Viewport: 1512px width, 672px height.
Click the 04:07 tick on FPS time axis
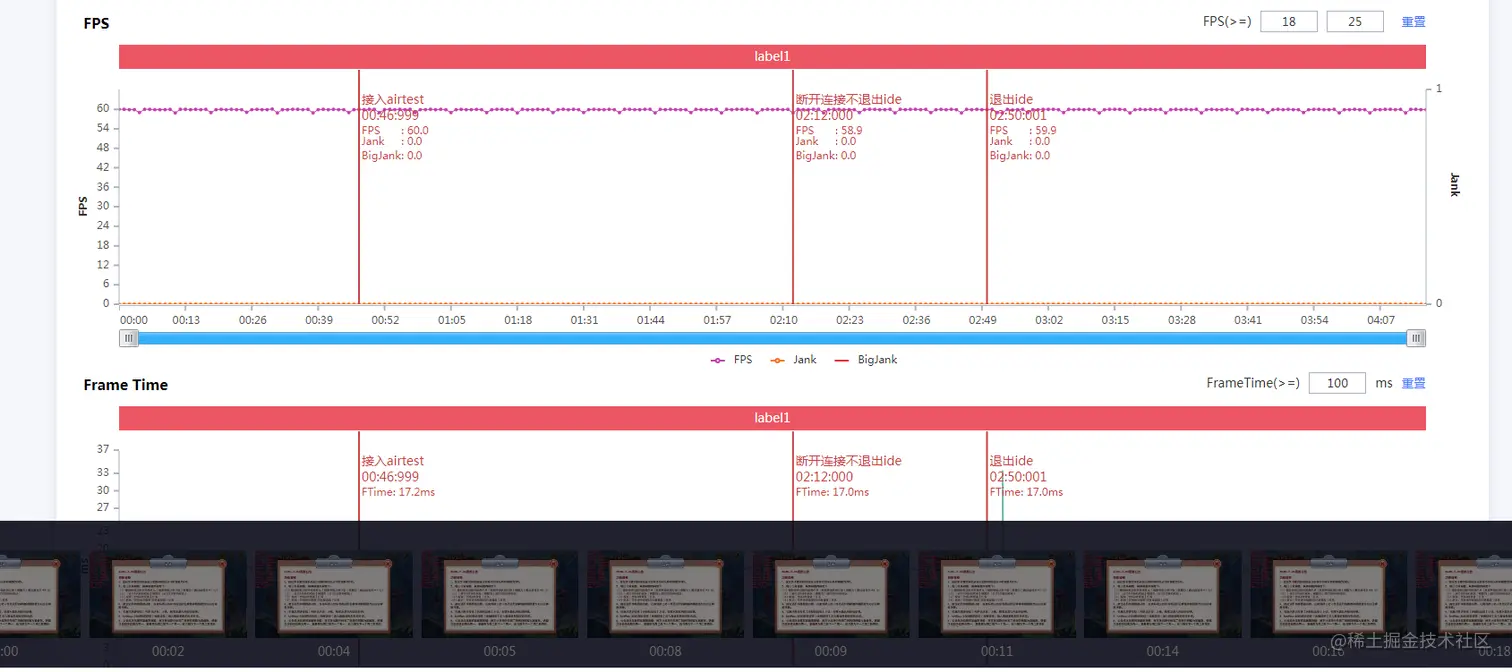point(1381,320)
